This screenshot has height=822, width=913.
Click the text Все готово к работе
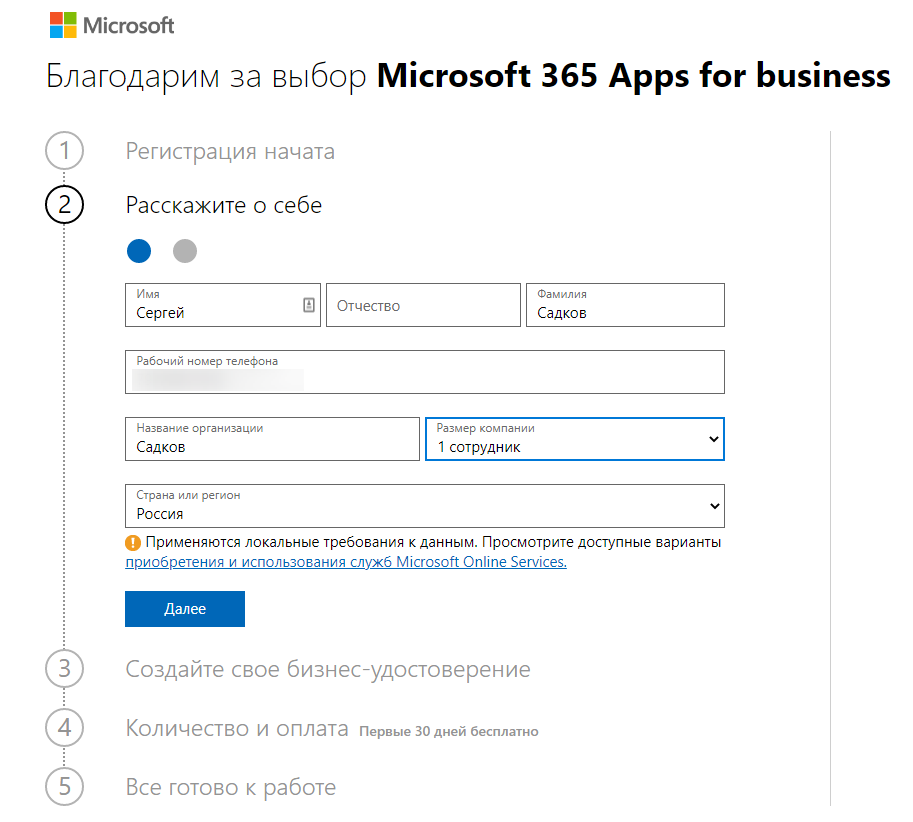231,787
